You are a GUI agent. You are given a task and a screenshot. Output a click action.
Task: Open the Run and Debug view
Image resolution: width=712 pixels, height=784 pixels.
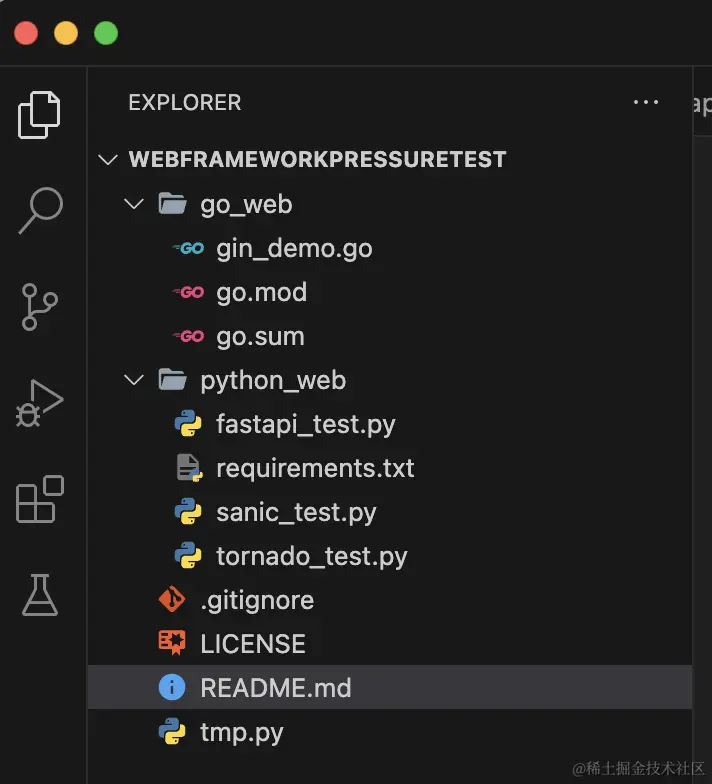(40, 402)
